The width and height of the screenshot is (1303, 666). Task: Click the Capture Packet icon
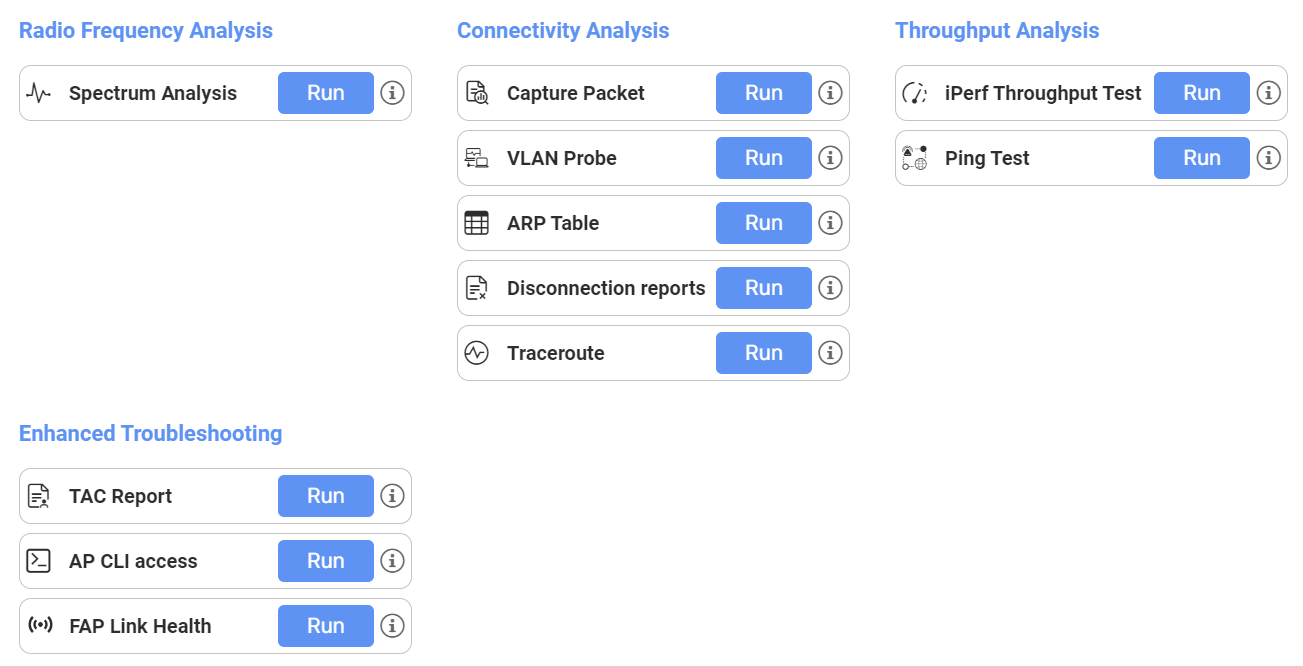pyautogui.click(x=478, y=92)
